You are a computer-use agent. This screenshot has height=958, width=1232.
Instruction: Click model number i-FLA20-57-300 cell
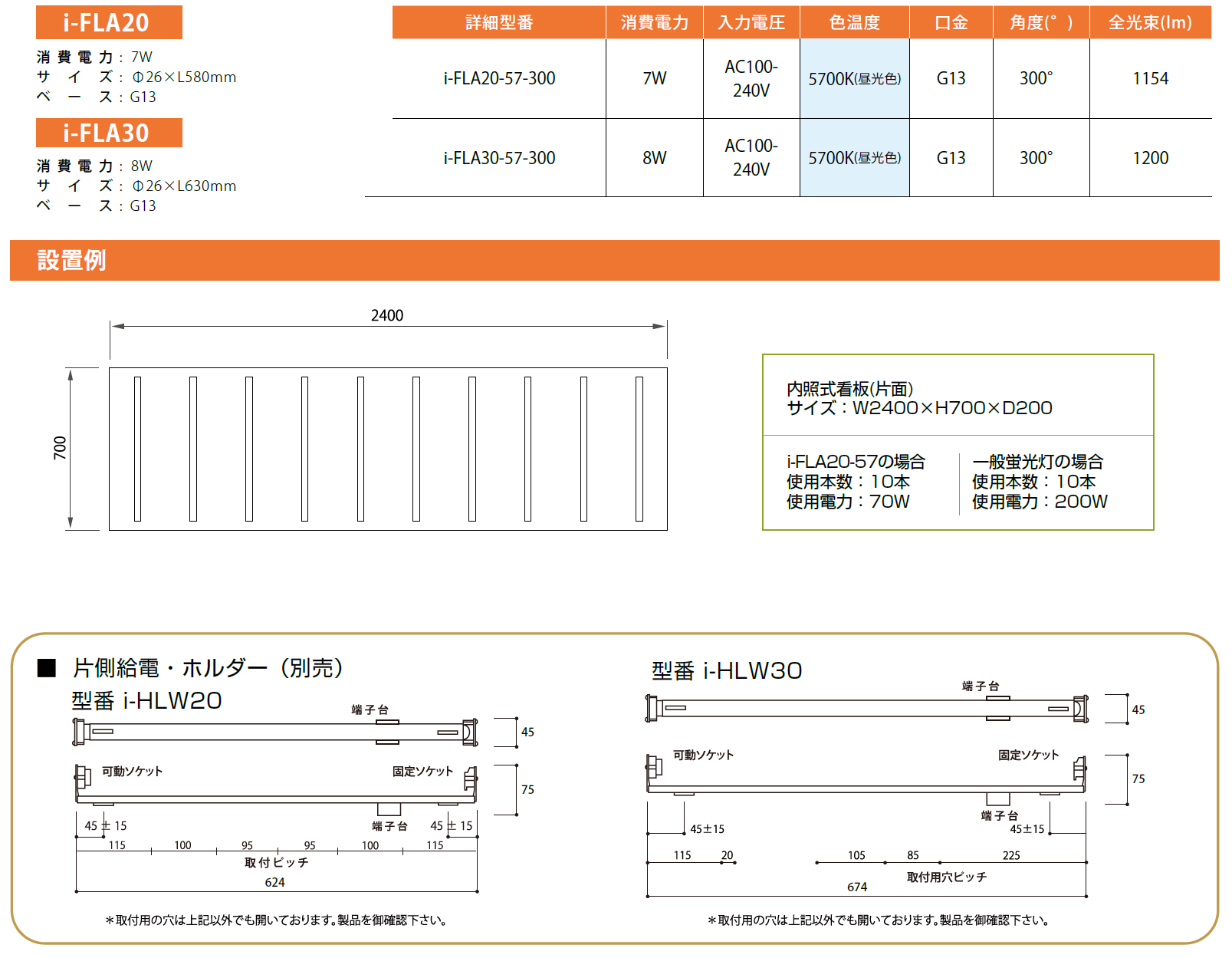pos(499,78)
